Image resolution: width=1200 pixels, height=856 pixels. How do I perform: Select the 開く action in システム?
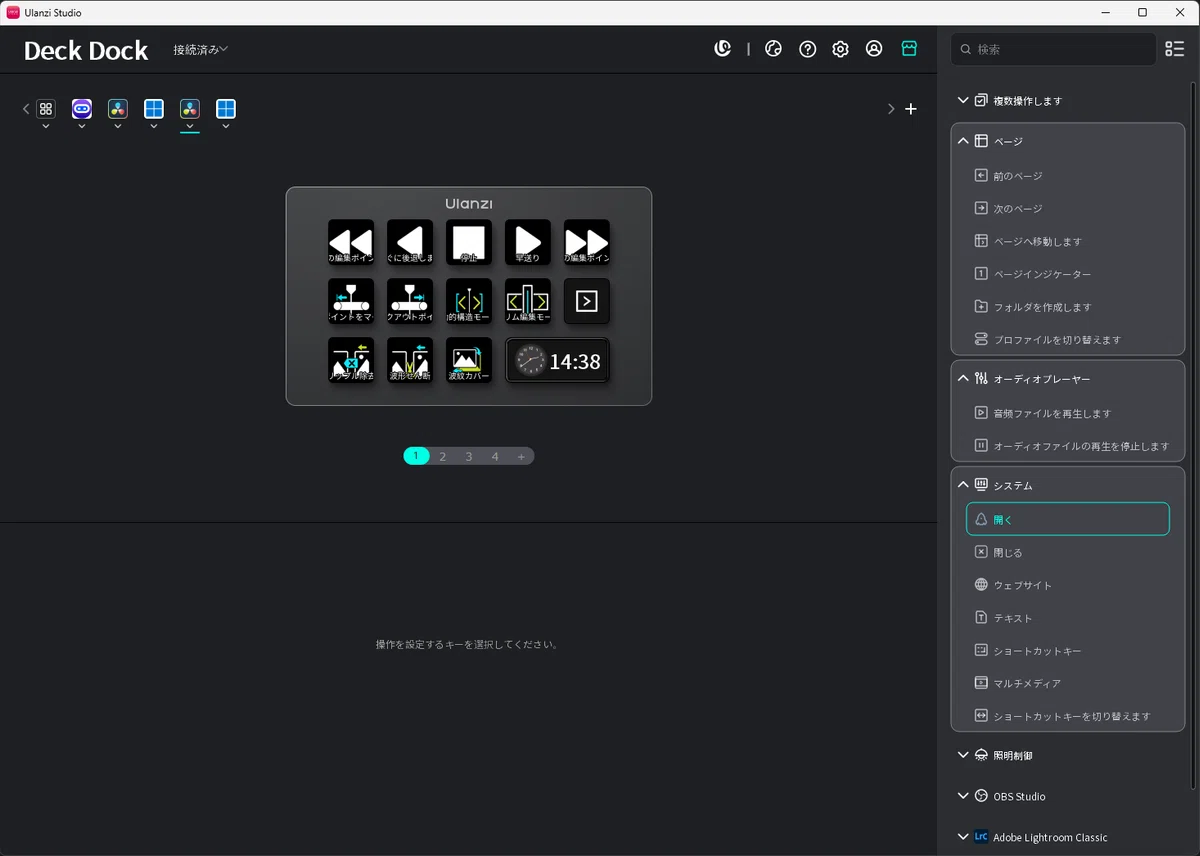[x=1068, y=519]
